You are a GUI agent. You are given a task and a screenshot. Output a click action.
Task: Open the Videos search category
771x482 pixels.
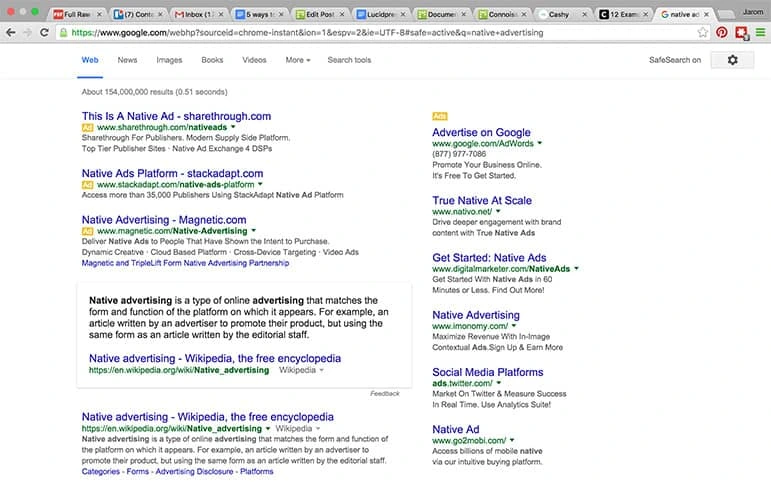tap(254, 60)
